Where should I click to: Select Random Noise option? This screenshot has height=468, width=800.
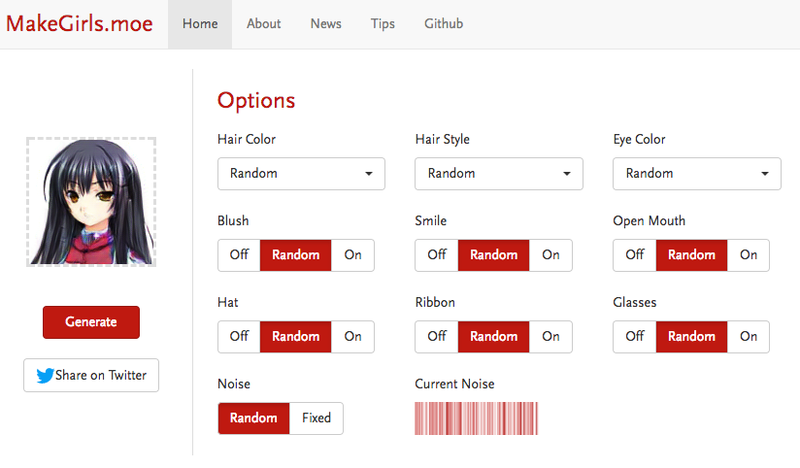[x=254, y=418]
